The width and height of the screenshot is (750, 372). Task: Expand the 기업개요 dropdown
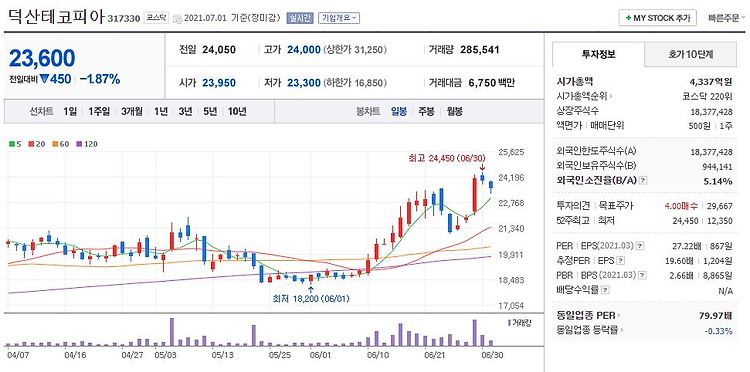pos(339,18)
